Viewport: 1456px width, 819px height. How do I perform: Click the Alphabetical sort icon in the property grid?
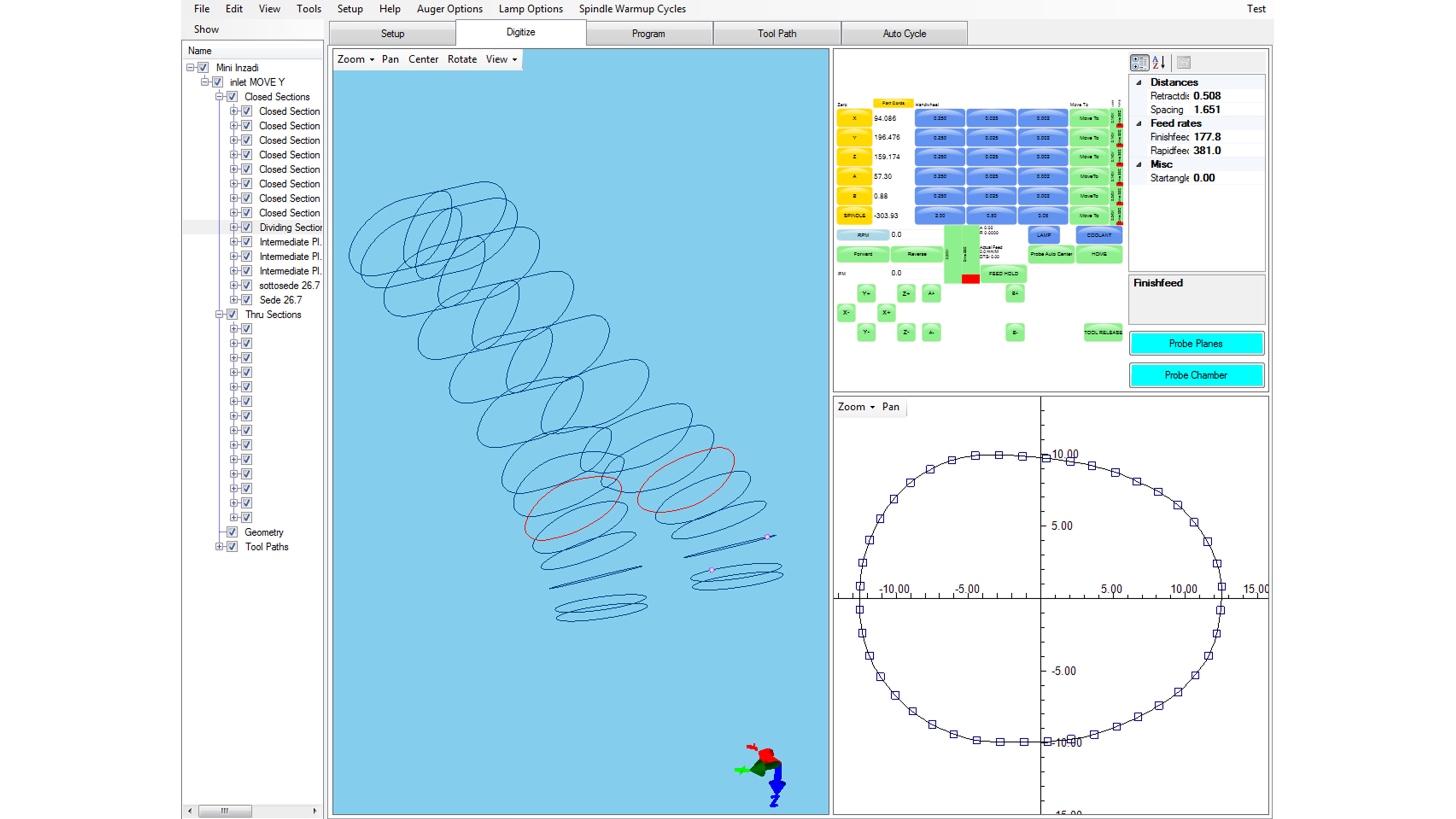pos(1159,62)
